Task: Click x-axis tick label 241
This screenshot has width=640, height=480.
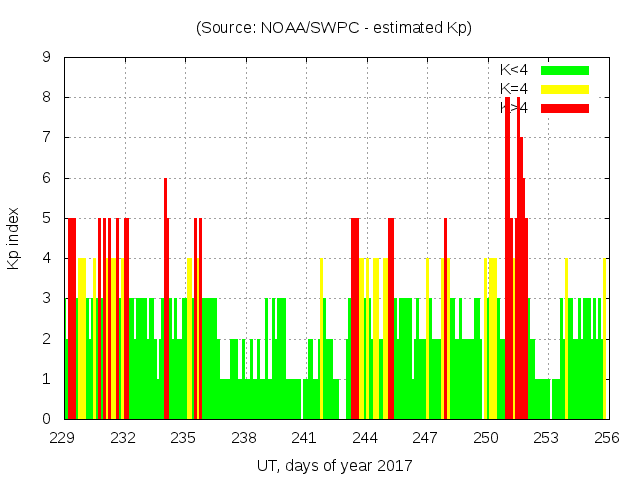Action: coord(304,438)
